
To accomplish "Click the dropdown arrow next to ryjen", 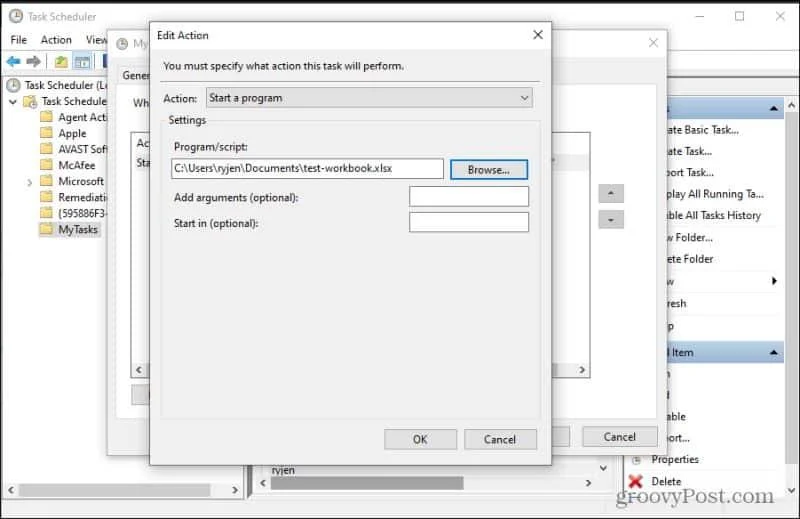I will coord(603,468).
